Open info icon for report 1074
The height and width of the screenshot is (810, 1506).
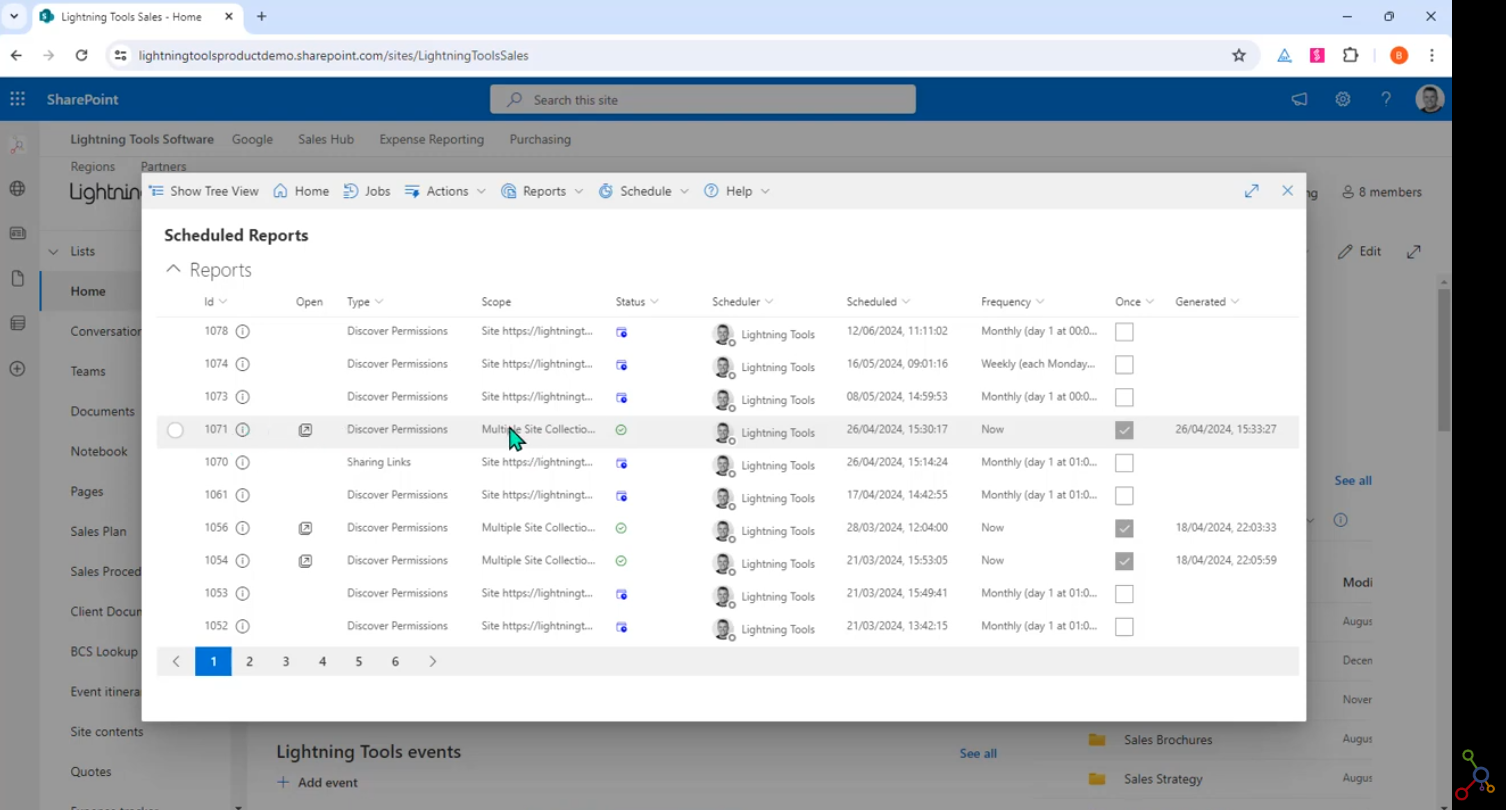click(242, 364)
